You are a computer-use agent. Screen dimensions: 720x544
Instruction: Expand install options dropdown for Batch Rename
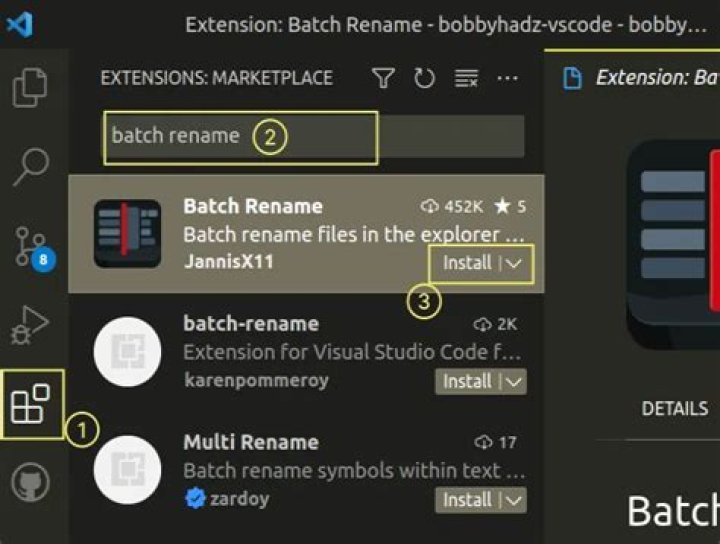pyautogui.click(x=513, y=263)
